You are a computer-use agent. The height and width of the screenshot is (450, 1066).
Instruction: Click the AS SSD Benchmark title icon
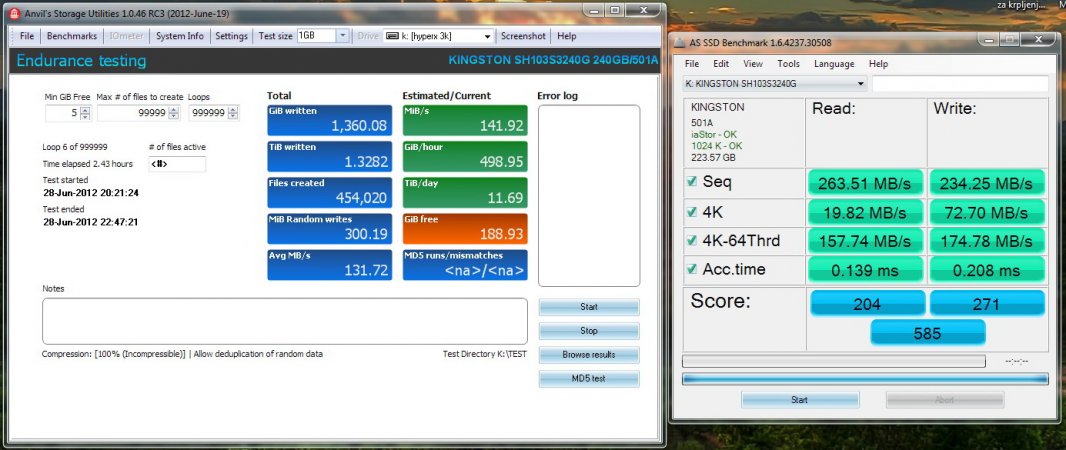tap(679, 43)
